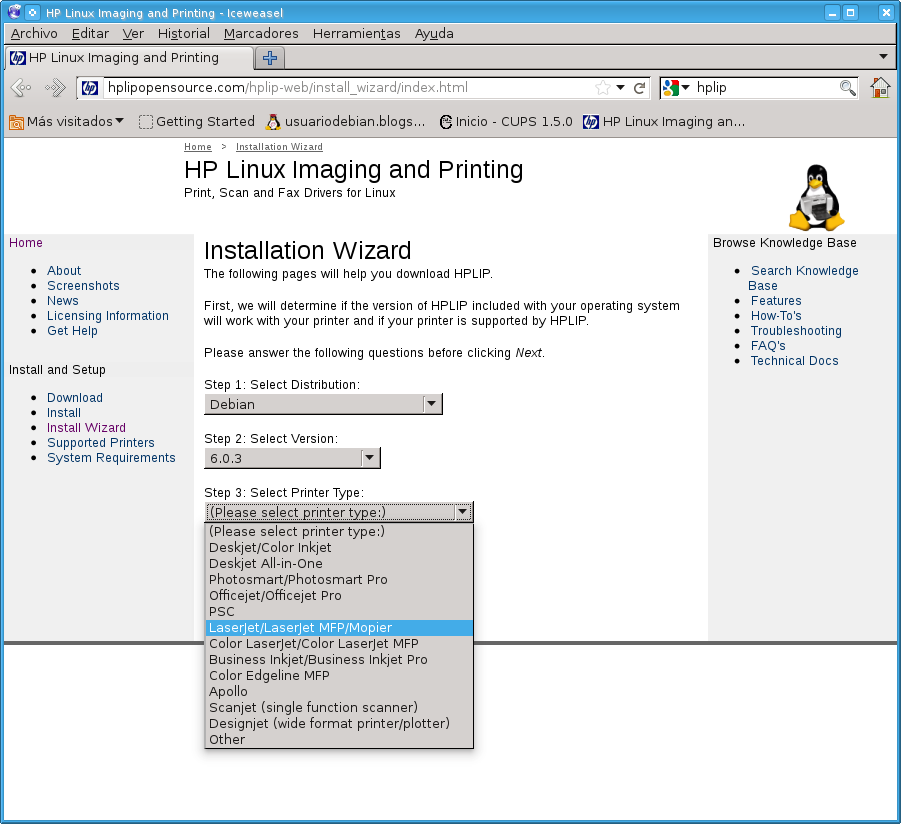Click the Home breadcrumb link
Viewport: 901px width, 824px height.
pyautogui.click(x=198, y=147)
